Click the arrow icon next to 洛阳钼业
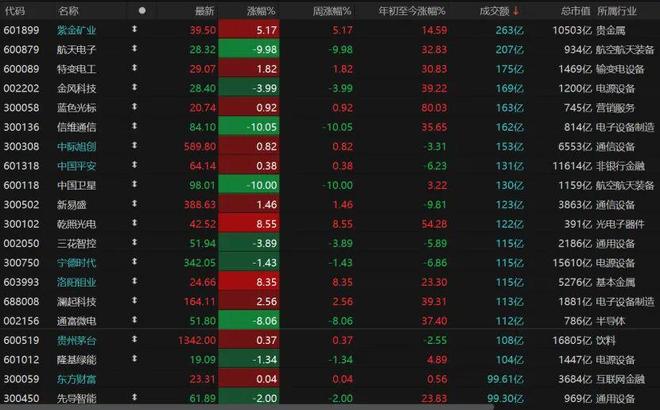 click(x=134, y=281)
